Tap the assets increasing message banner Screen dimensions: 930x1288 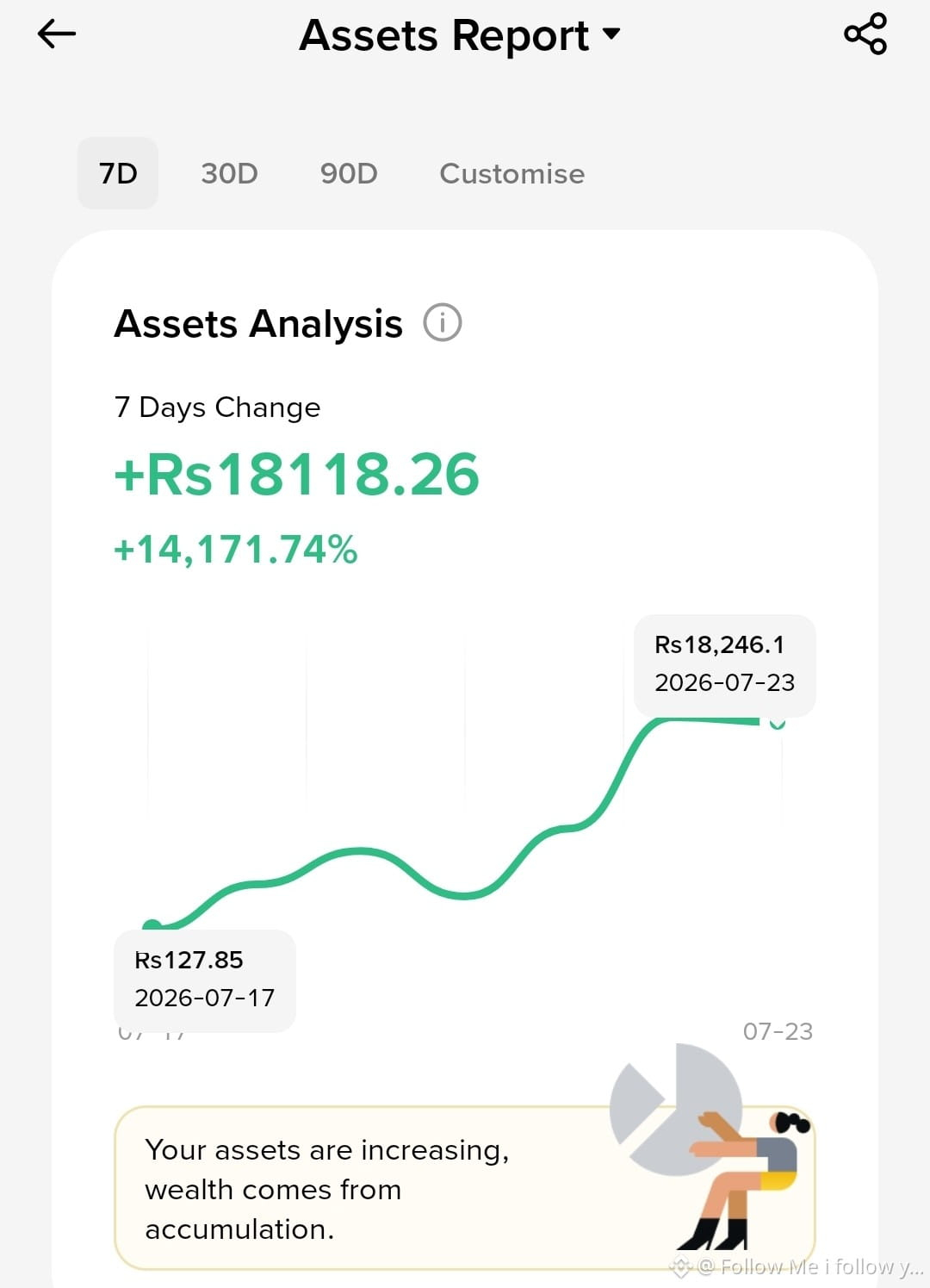coord(465,1188)
